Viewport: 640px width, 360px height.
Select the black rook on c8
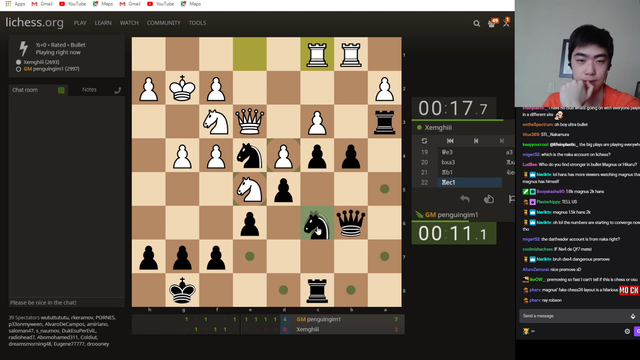[317, 290]
